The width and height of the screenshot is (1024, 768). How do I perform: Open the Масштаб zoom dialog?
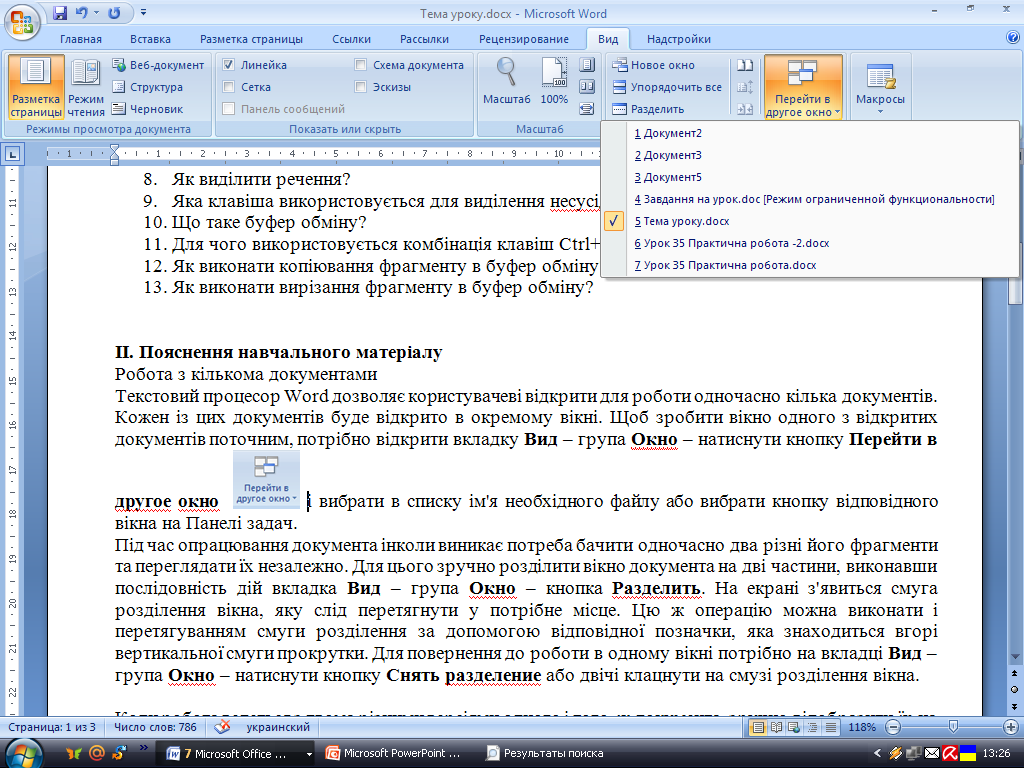click(506, 81)
